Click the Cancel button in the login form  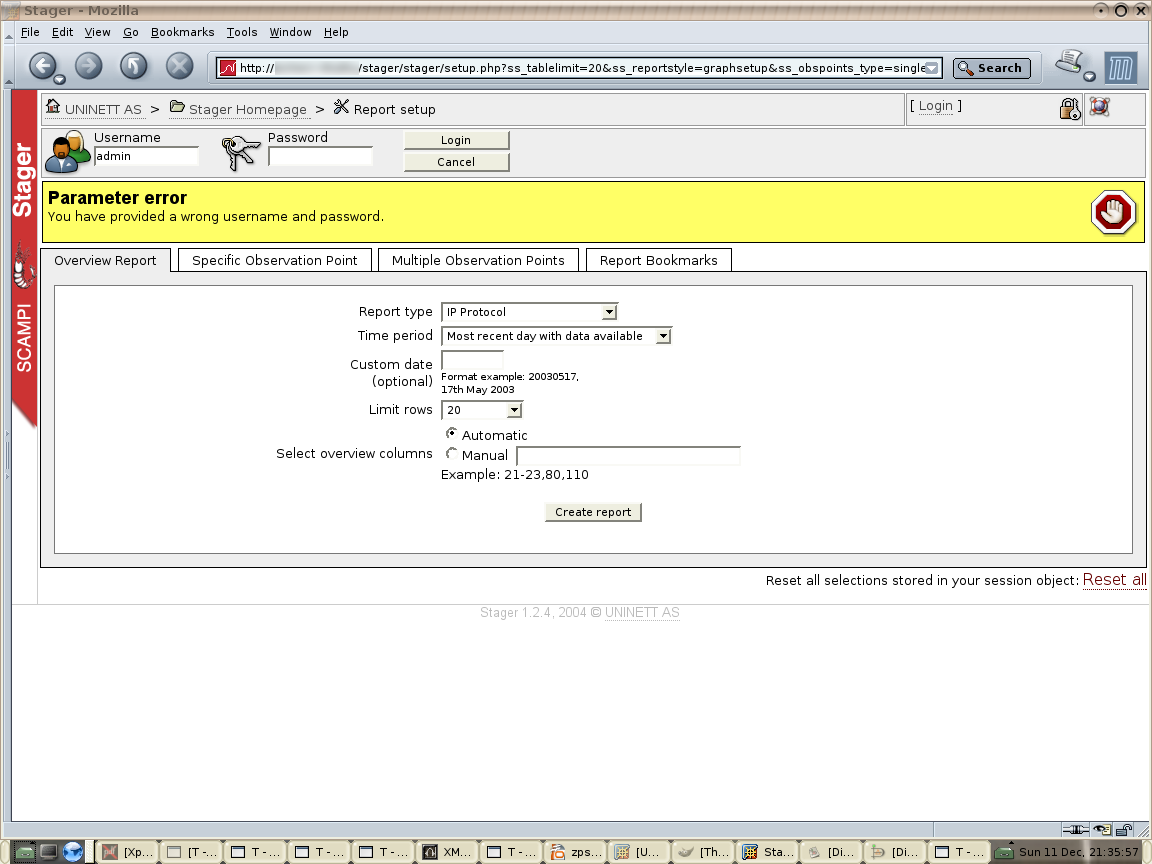pyautogui.click(x=456, y=162)
